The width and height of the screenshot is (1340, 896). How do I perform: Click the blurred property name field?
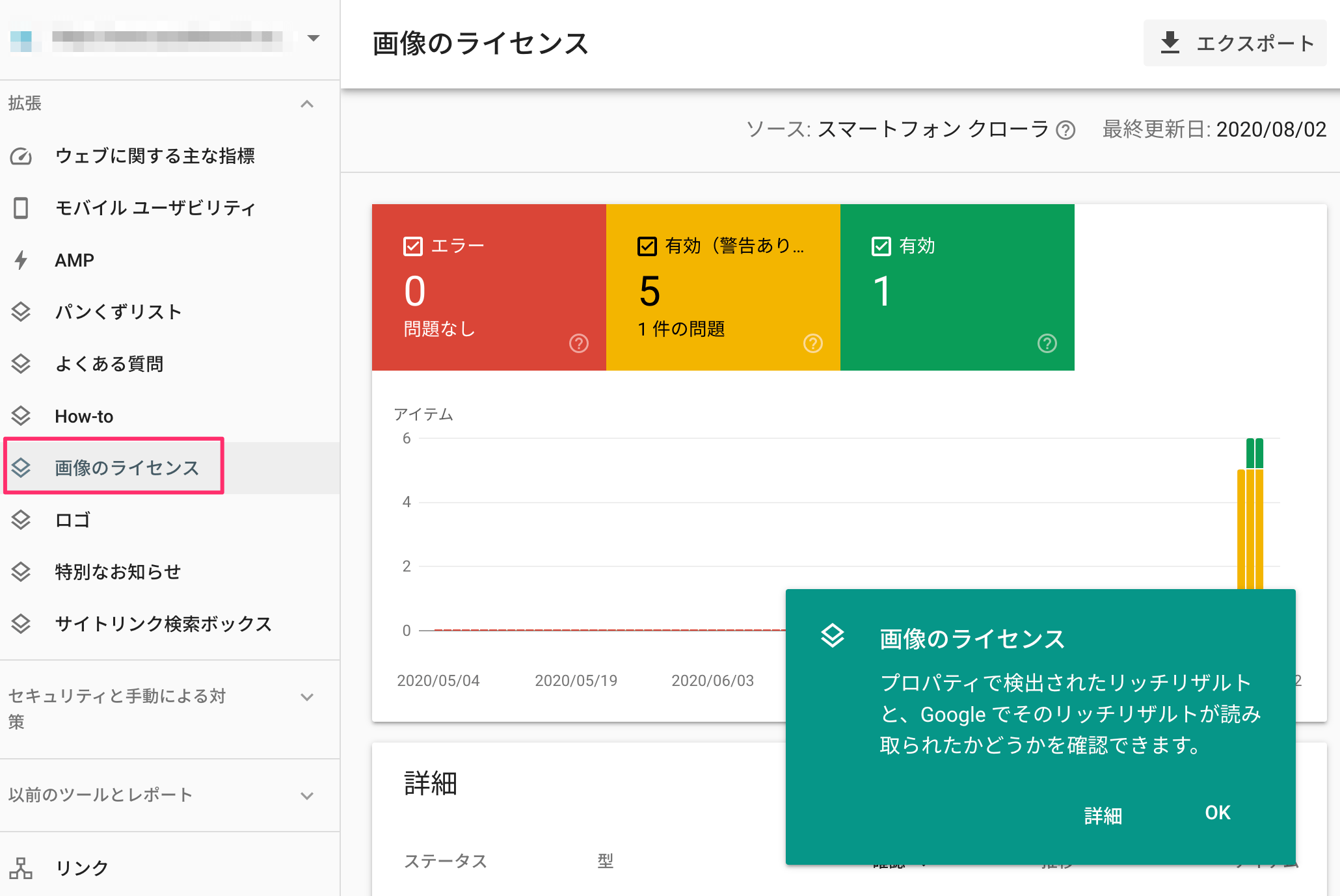168,40
